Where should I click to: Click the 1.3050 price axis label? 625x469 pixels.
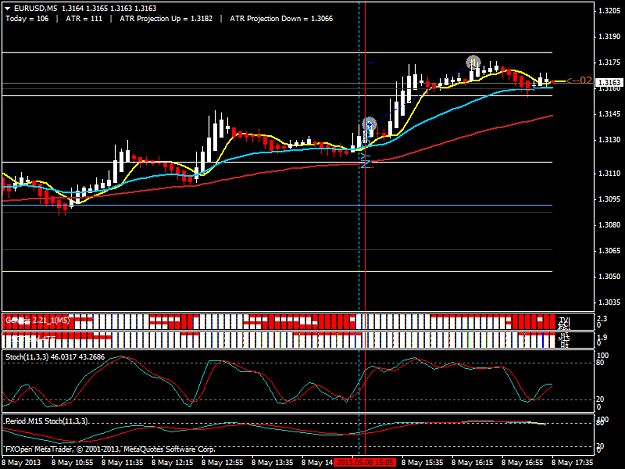tap(609, 277)
